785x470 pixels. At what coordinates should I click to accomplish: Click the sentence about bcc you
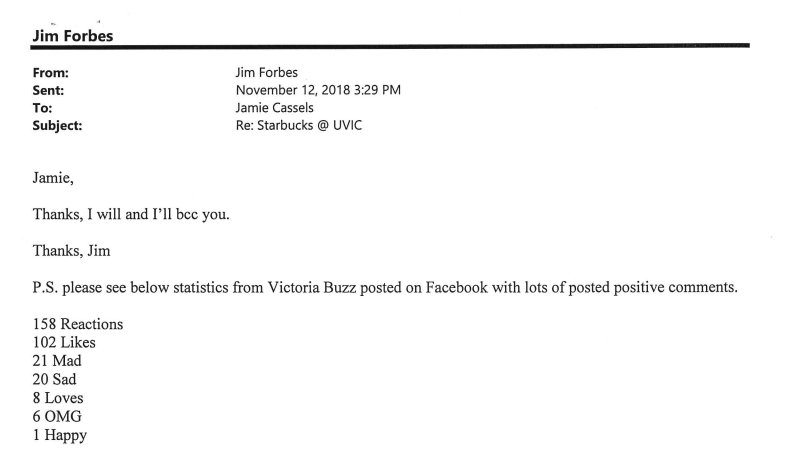pos(125,217)
